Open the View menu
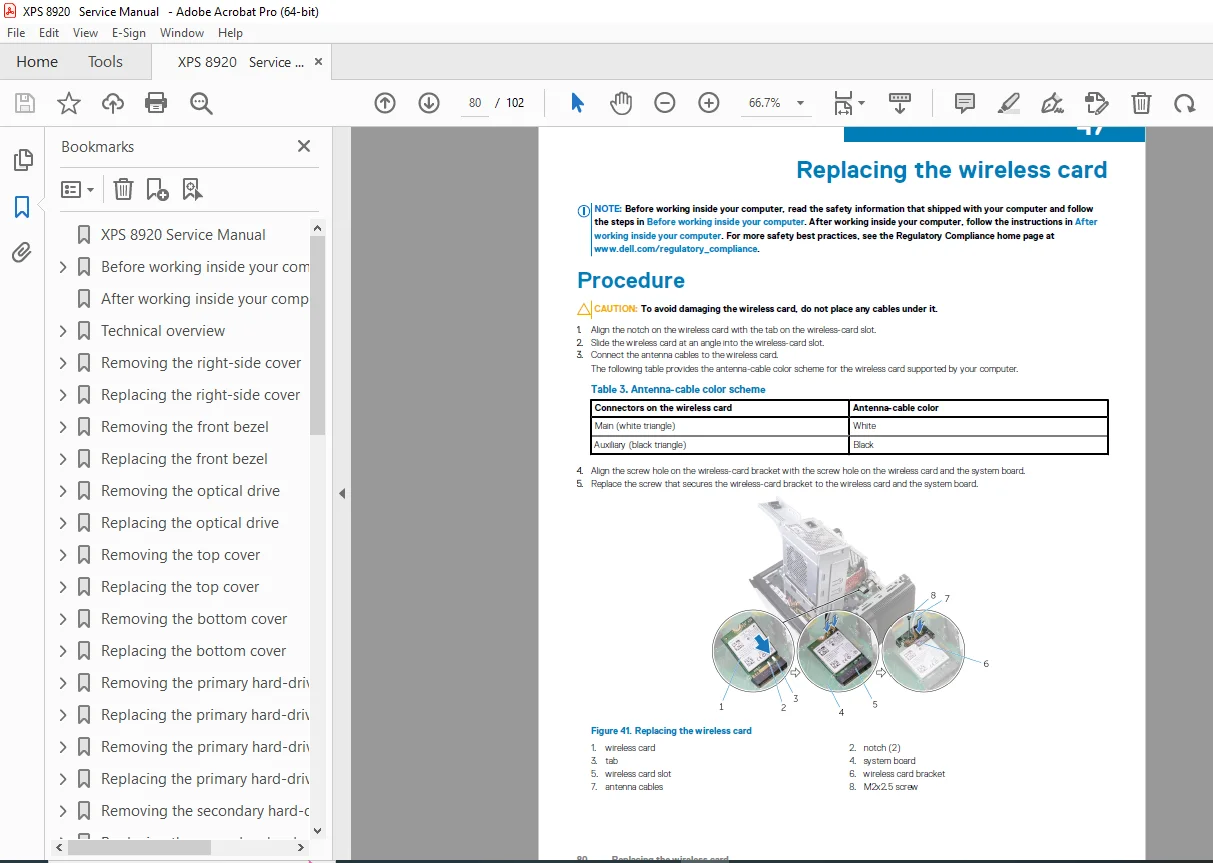1213x863 pixels. pos(86,33)
